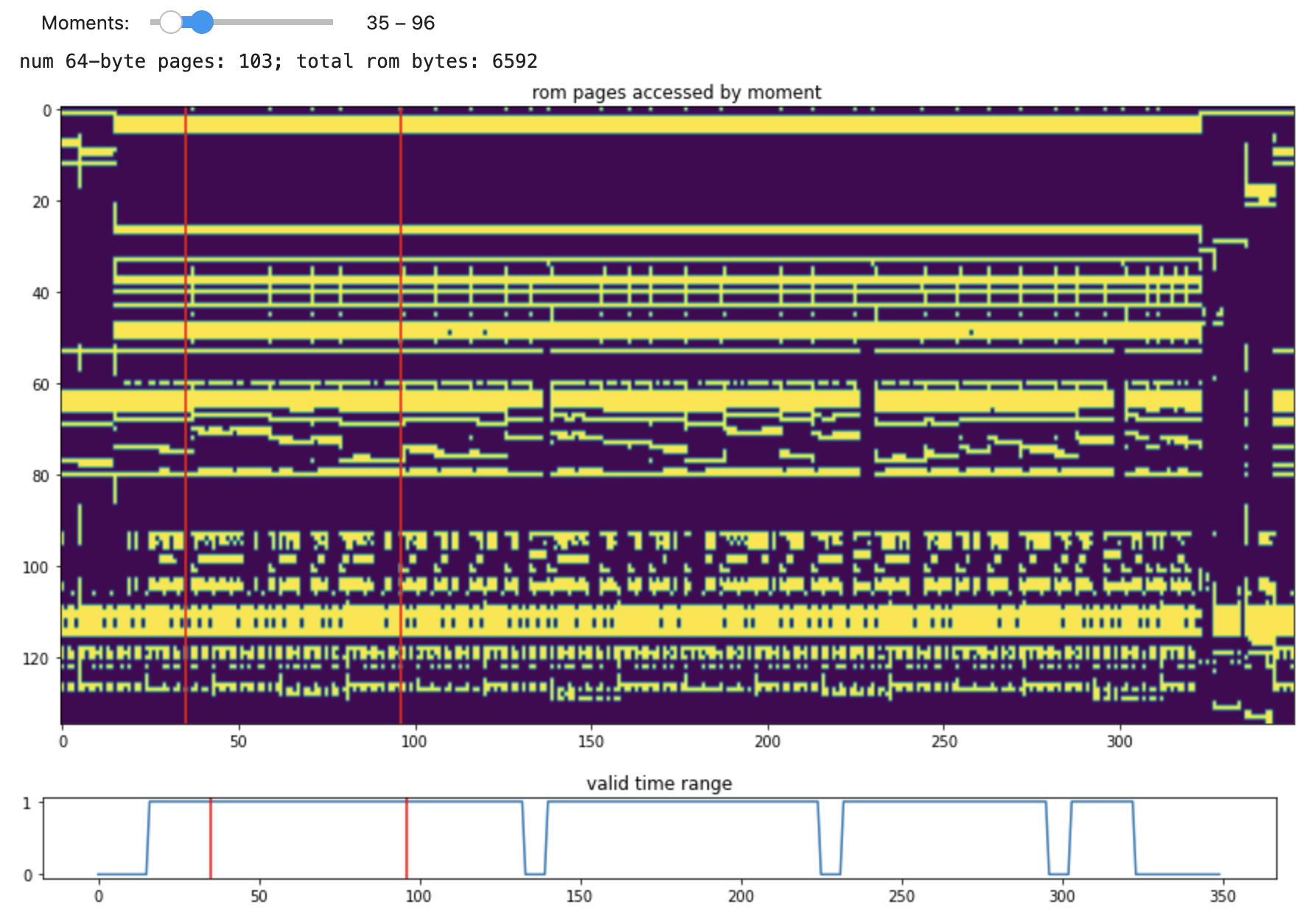This screenshot has width=1310, height=924.
Task: Click the left white handle of Moments slider
Action: pos(171,23)
